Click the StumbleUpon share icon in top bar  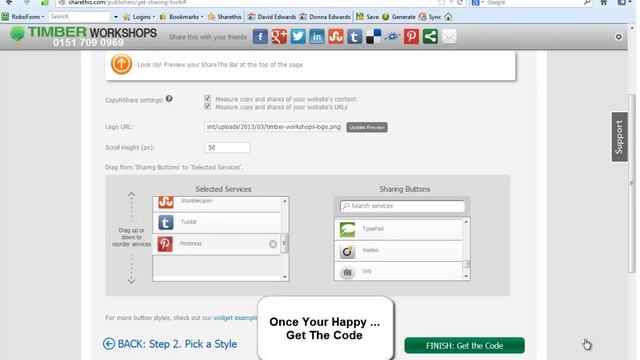pyautogui.click(x=336, y=37)
